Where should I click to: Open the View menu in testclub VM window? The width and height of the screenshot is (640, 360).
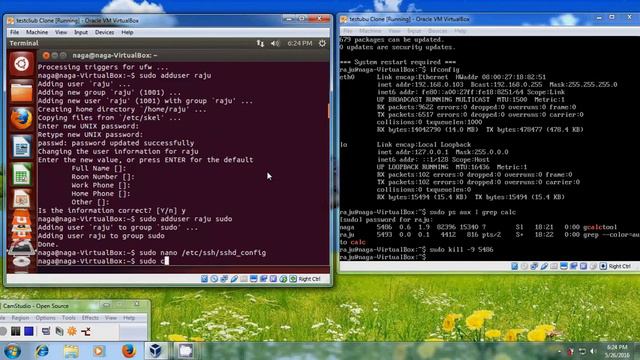61,32
